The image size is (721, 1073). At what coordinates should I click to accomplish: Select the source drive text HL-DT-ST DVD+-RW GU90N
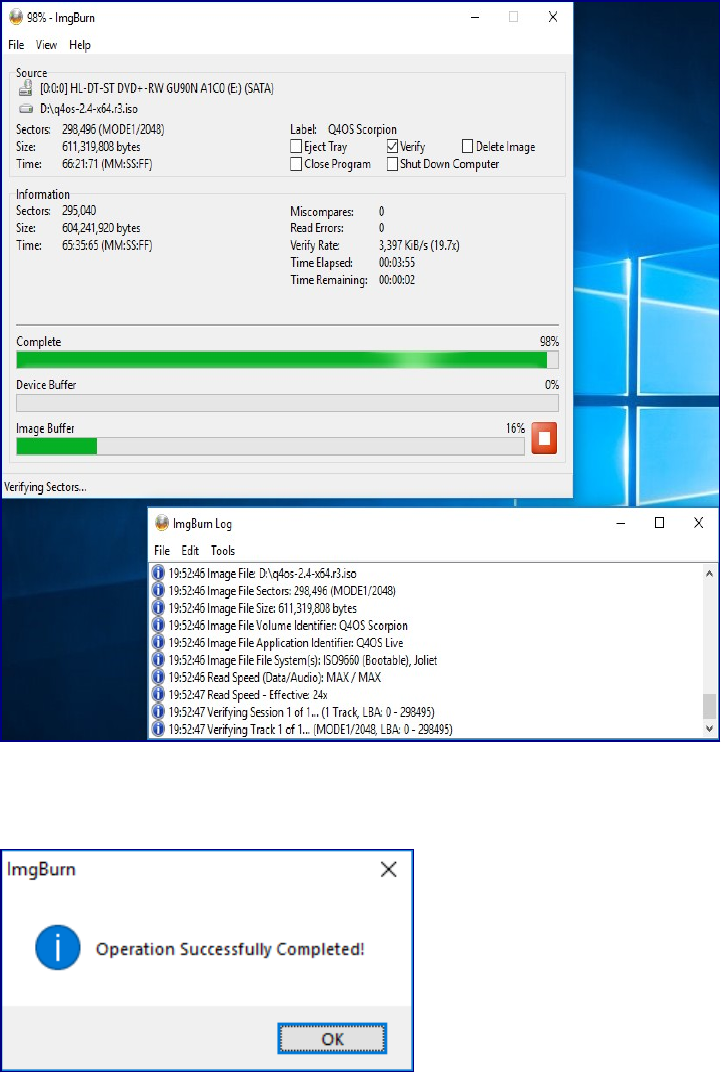pos(157,88)
